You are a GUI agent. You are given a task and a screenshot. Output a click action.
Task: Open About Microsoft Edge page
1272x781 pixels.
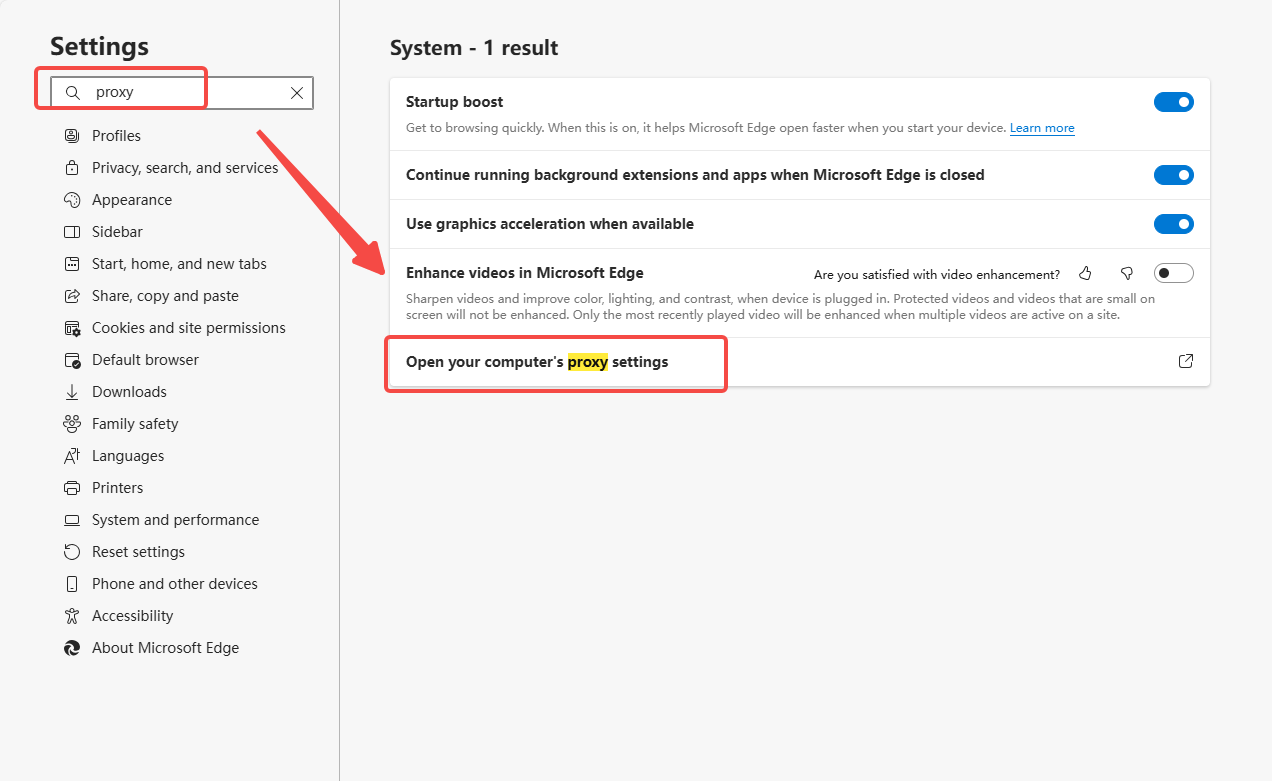(165, 648)
